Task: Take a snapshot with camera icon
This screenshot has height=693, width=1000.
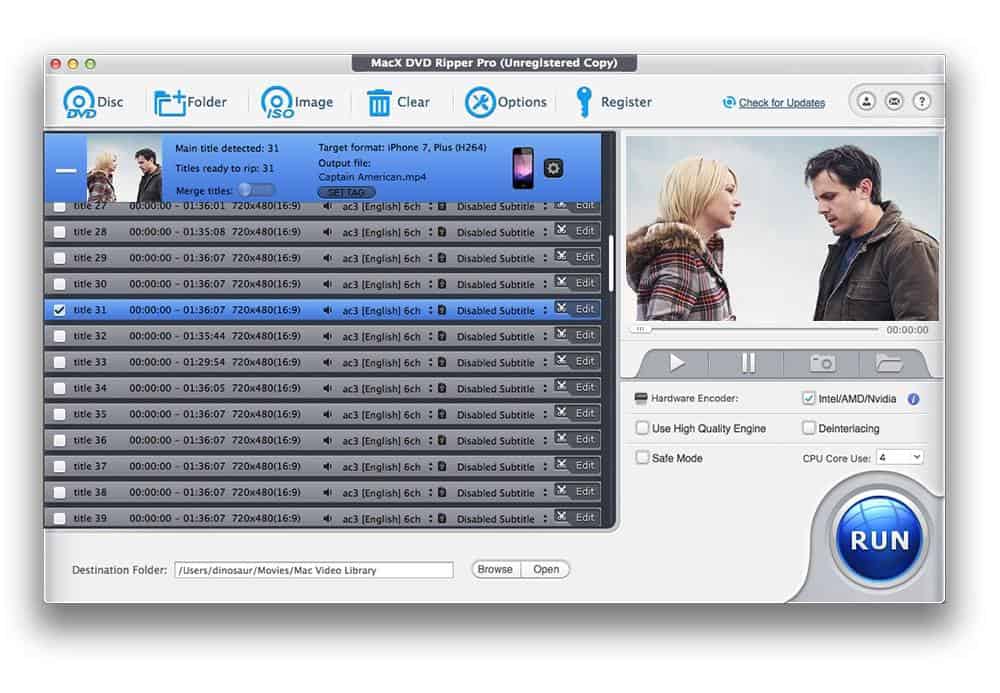Action: [x=822, y=363]
